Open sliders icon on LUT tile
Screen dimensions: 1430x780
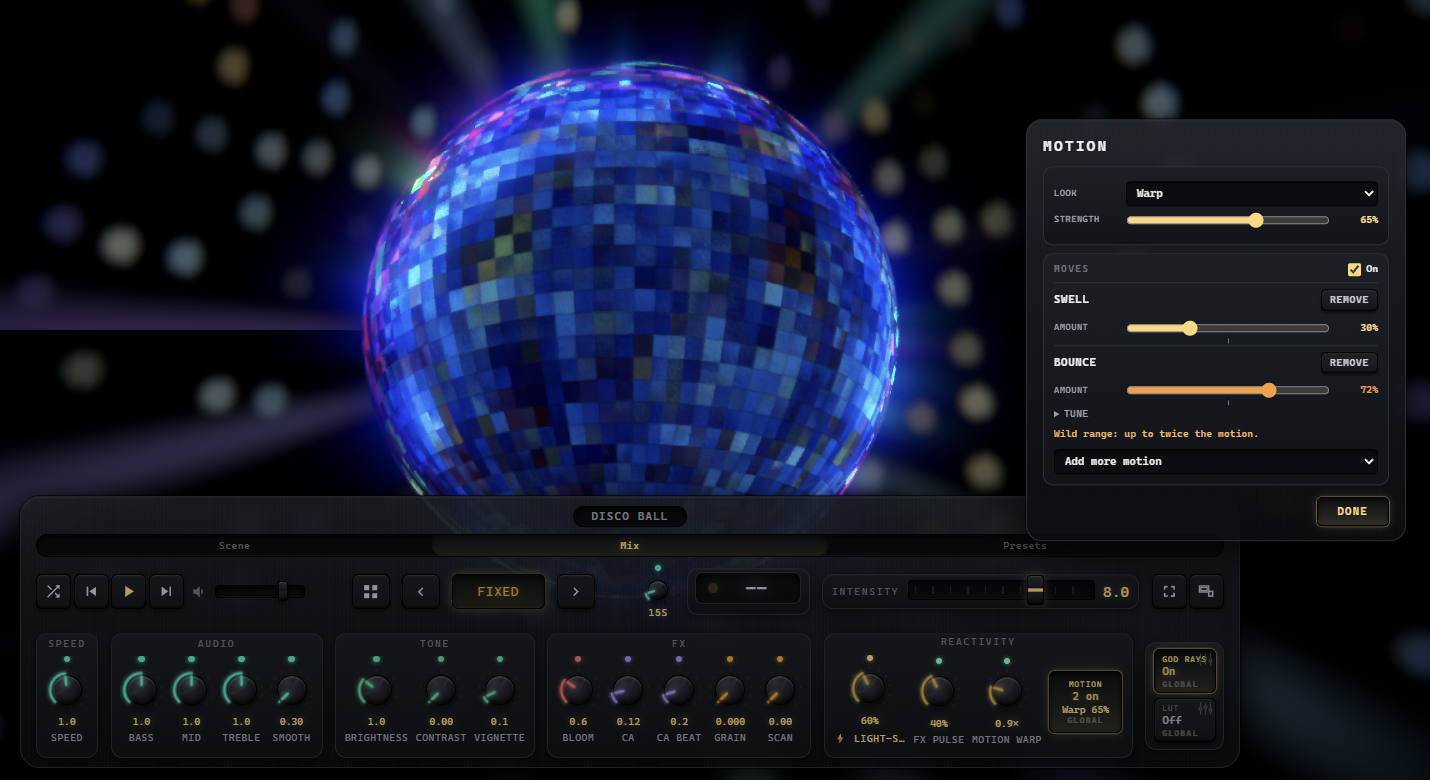coord(1205,709)
